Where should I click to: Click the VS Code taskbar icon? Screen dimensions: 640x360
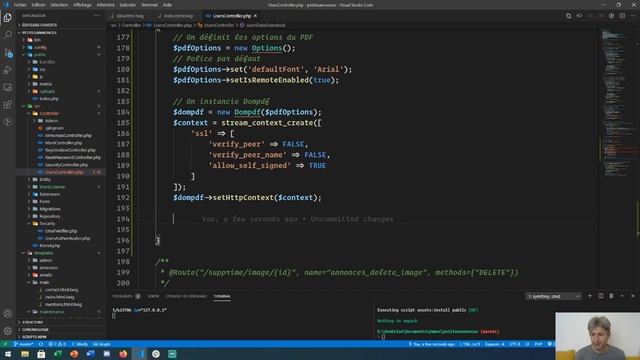pyautogui.click(x=140, y=354)
